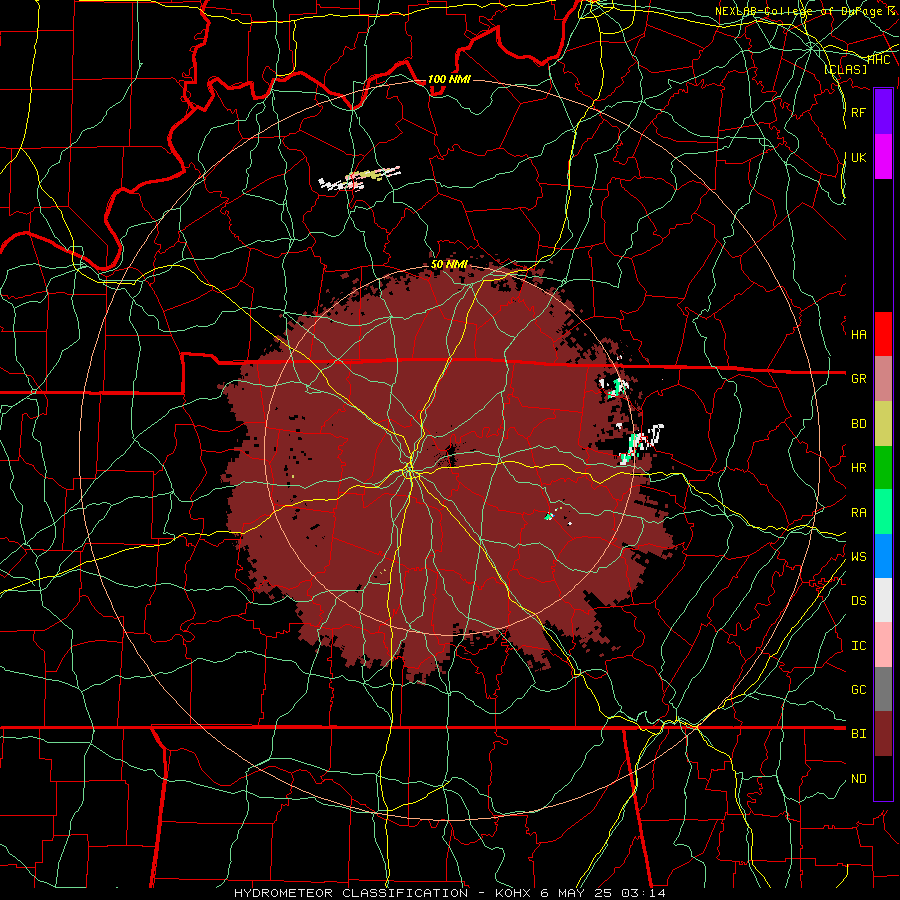900x900 pixels.
Task: Click the bright green RA rain swatch
Action: [883, 512]
